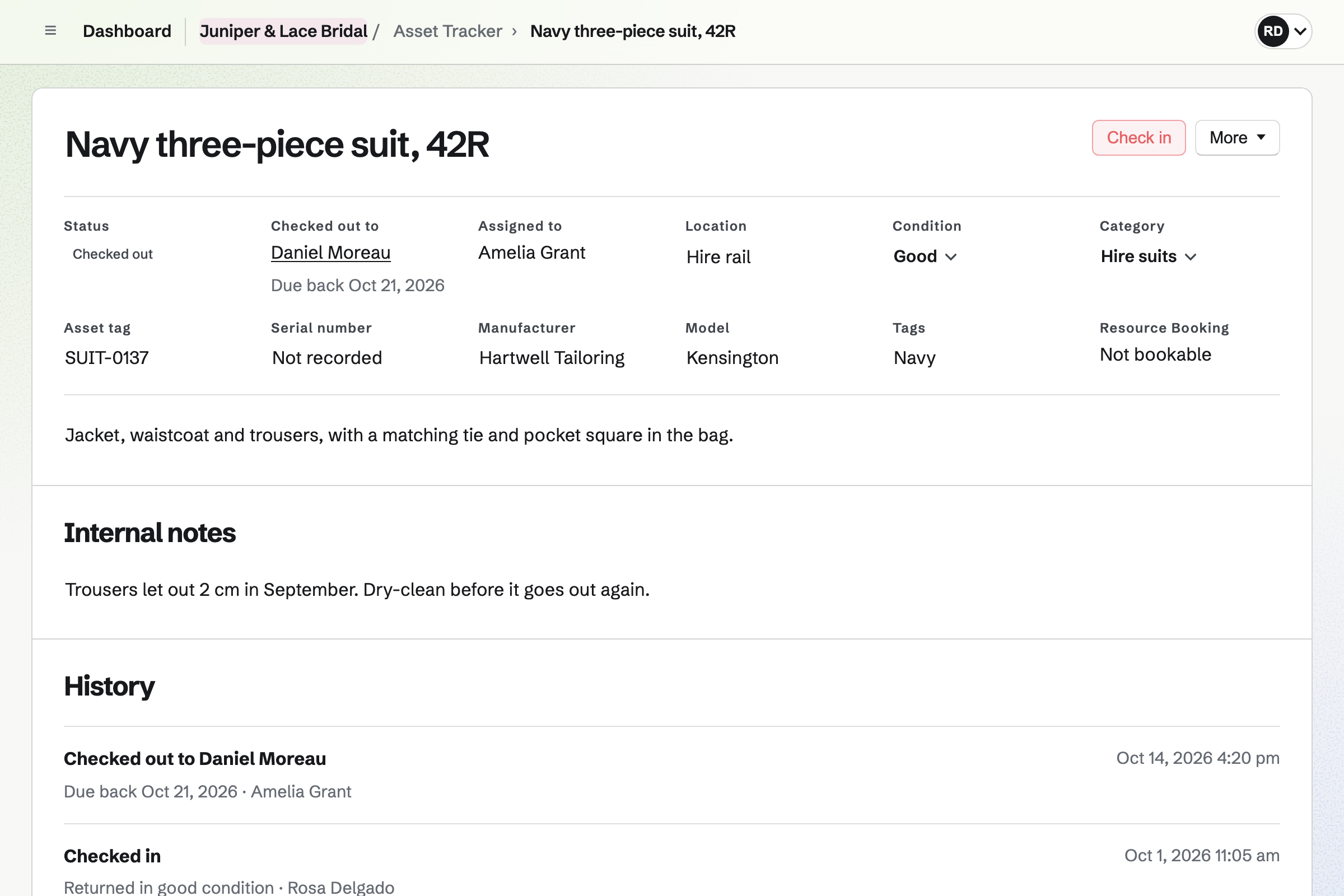
Task: Open the hamburger navigation menu
Action: 50,31
